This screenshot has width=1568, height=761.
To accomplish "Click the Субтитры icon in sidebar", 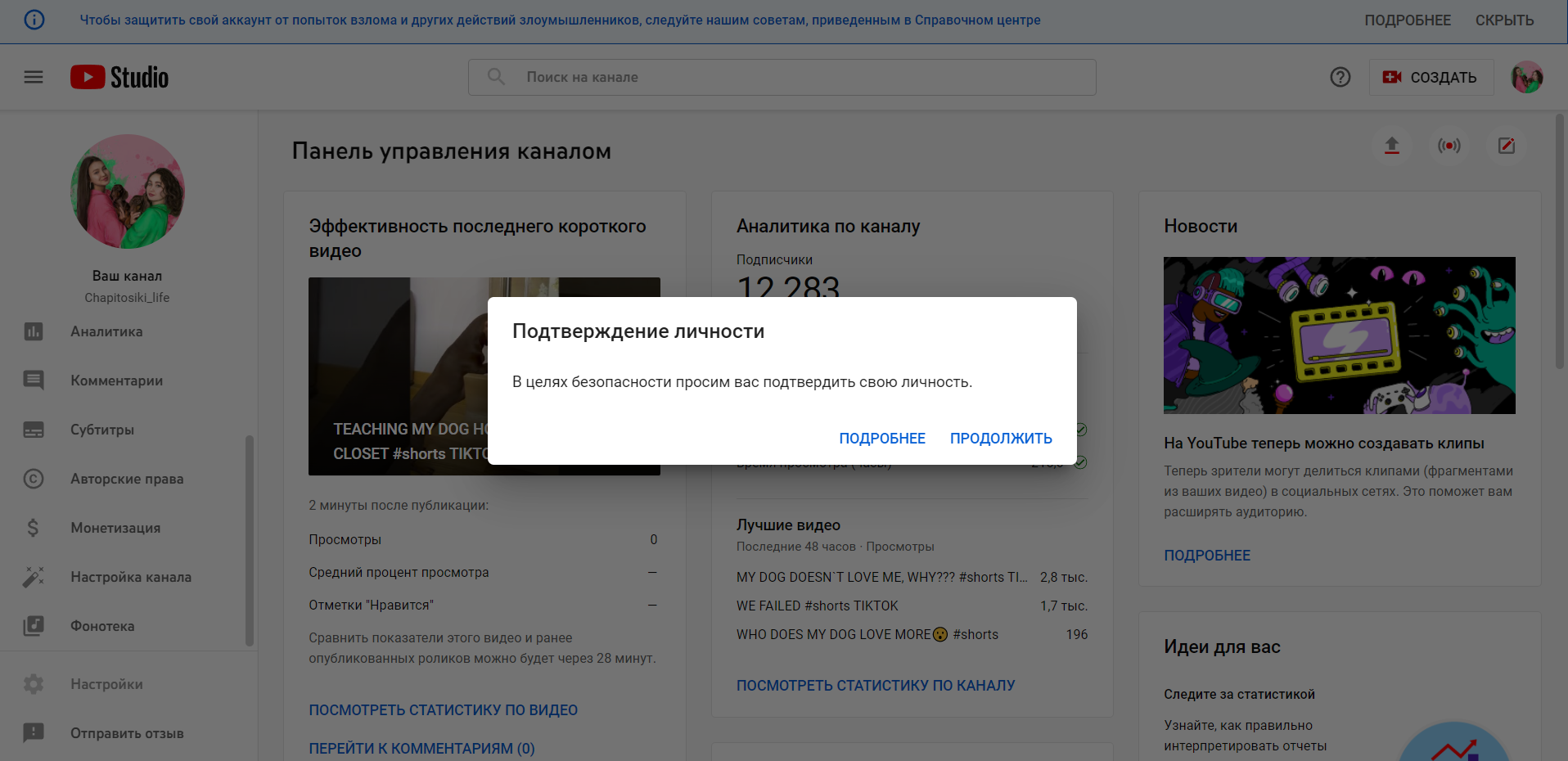I will click(x=34, y=430).
